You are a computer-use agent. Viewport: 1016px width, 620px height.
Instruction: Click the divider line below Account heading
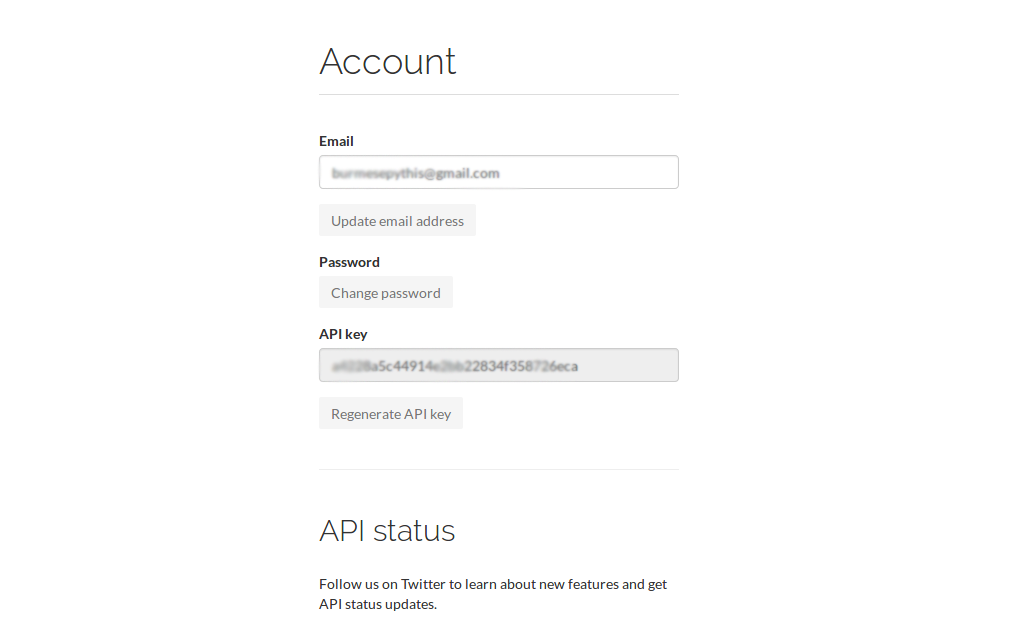tap(498, 95)
